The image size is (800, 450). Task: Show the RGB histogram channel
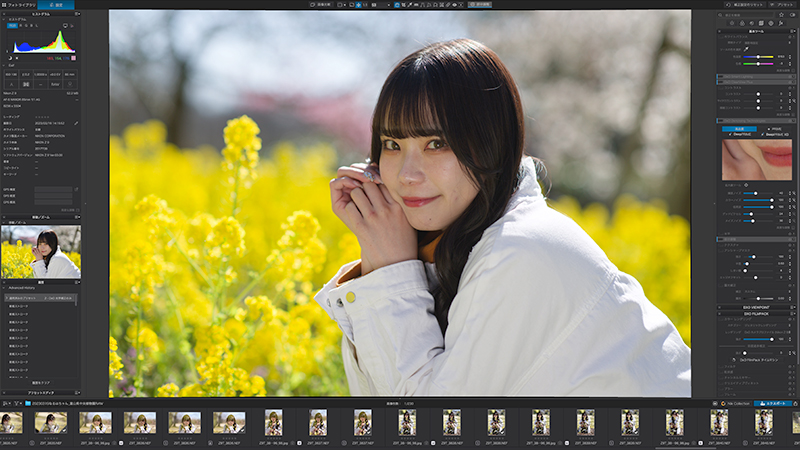click(12, 25)
